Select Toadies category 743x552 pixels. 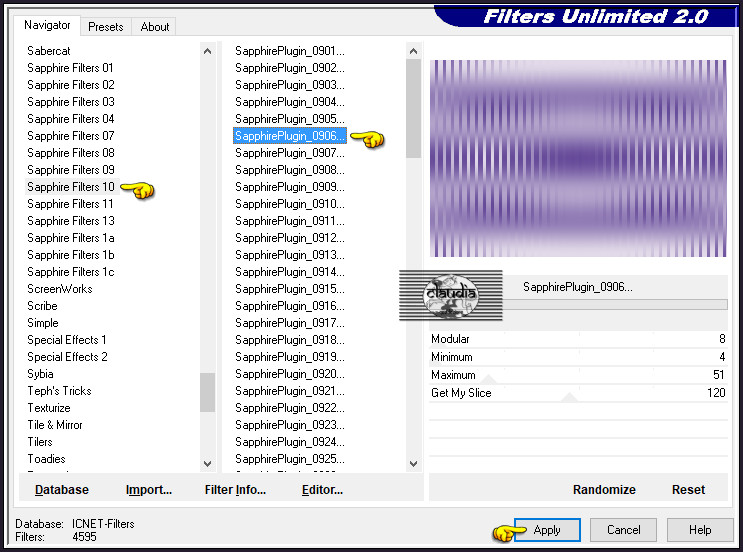pos(46,459)
